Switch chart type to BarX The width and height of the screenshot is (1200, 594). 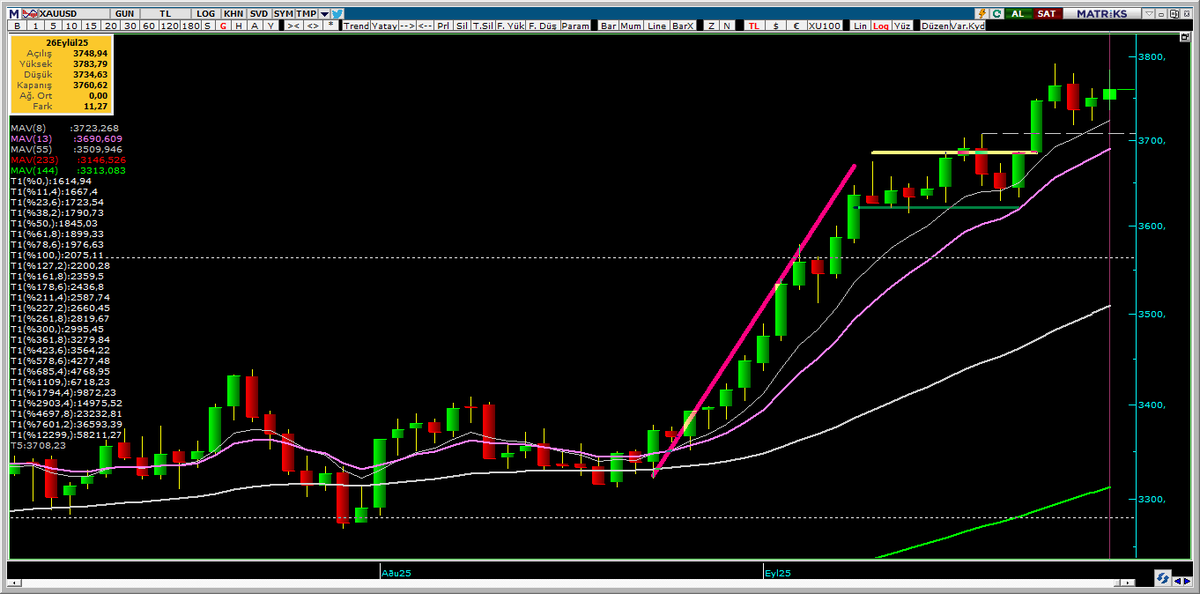[x=683, y=26]
